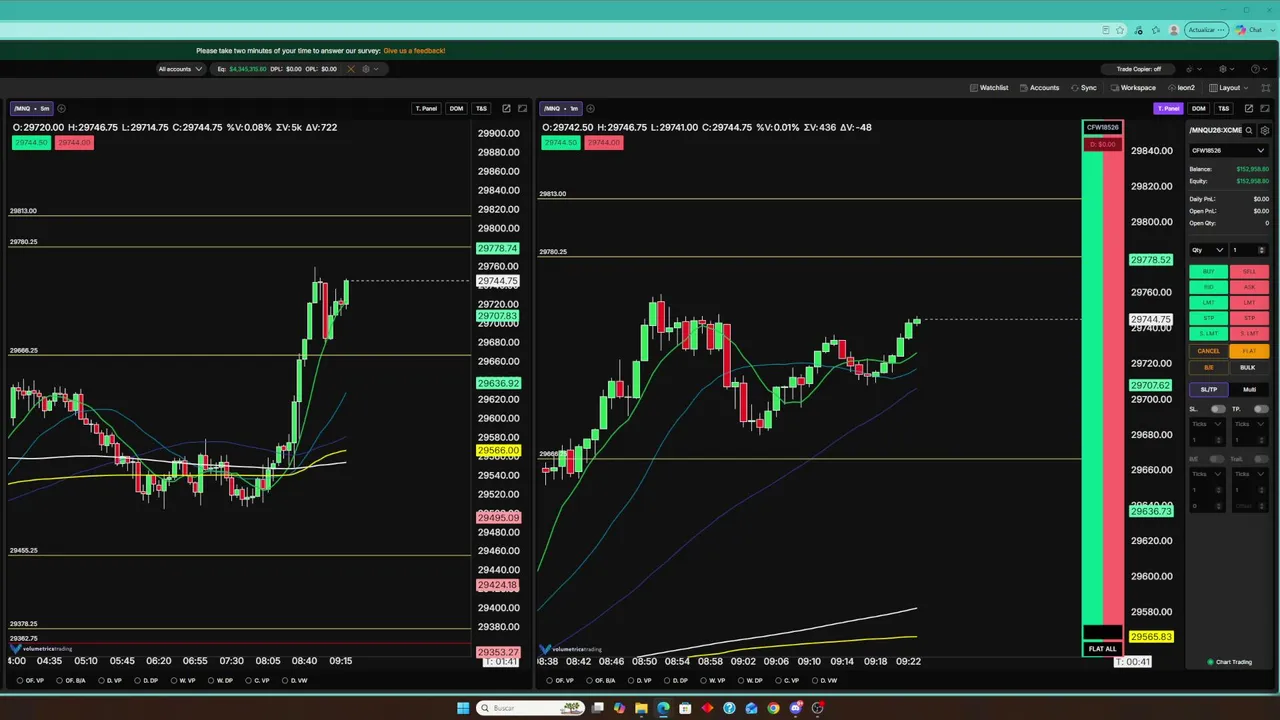Click the FLAT ALL button
1280x720 pixels.
coord(1102,649)
